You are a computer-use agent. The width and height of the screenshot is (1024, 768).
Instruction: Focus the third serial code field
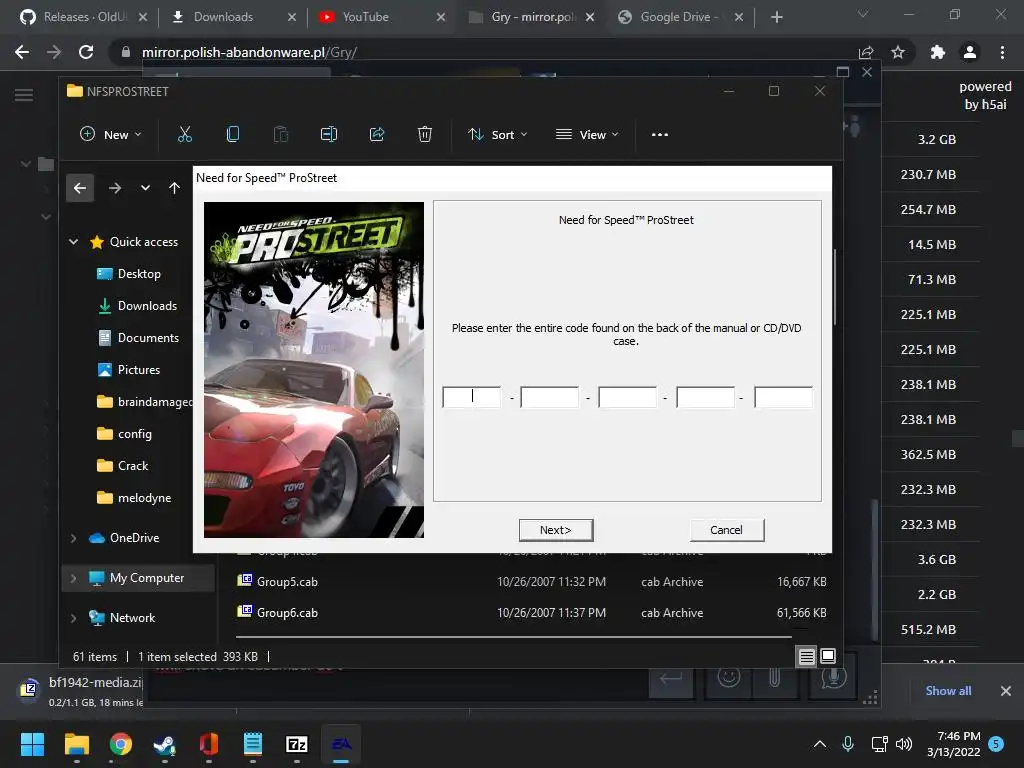627,396
